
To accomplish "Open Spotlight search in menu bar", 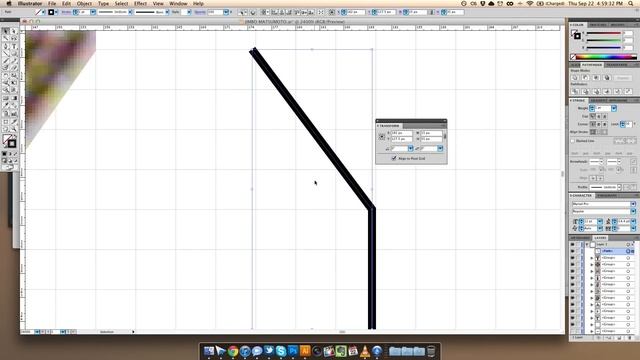I will click(631, 3).
